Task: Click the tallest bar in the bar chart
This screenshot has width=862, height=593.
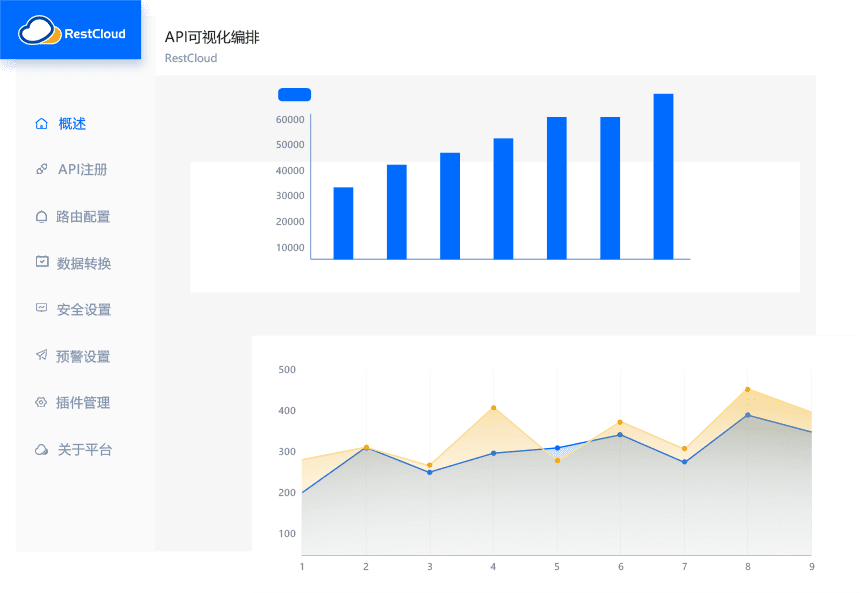Action: (x=663, y=176)
